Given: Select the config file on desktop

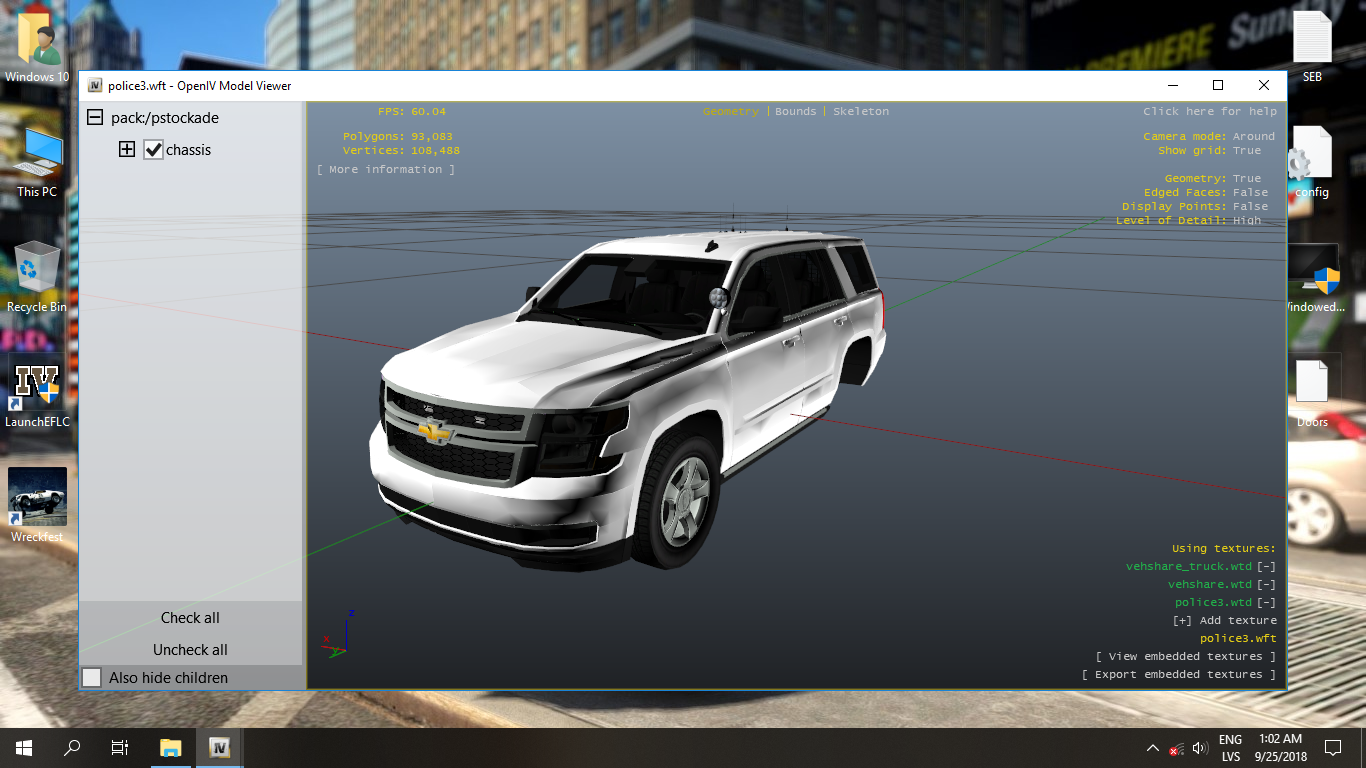Looking at the screenshot, I should pos(1312,163).
